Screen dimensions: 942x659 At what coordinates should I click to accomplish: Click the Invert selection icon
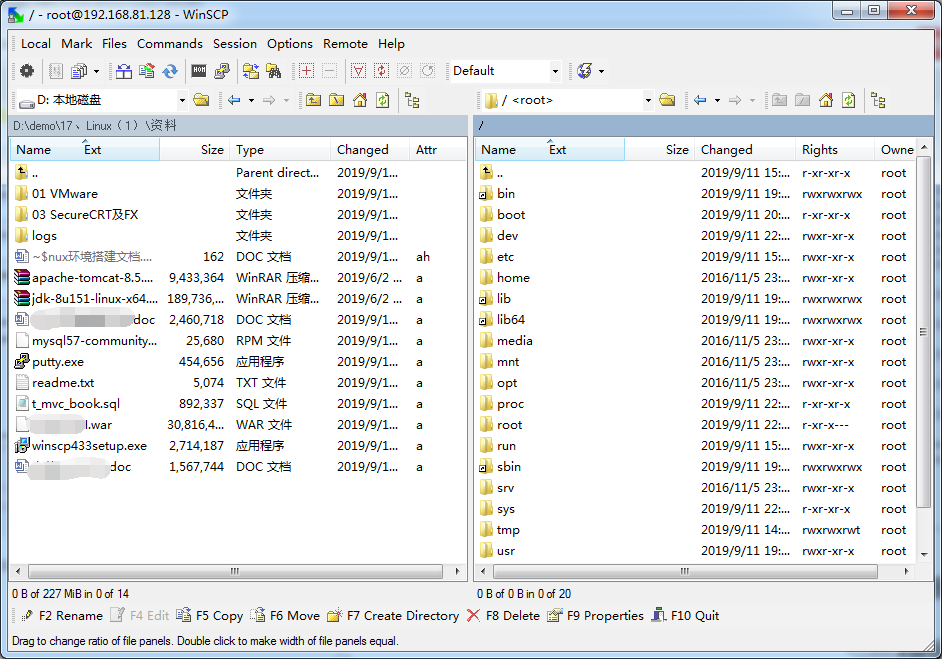coord(381,71)
